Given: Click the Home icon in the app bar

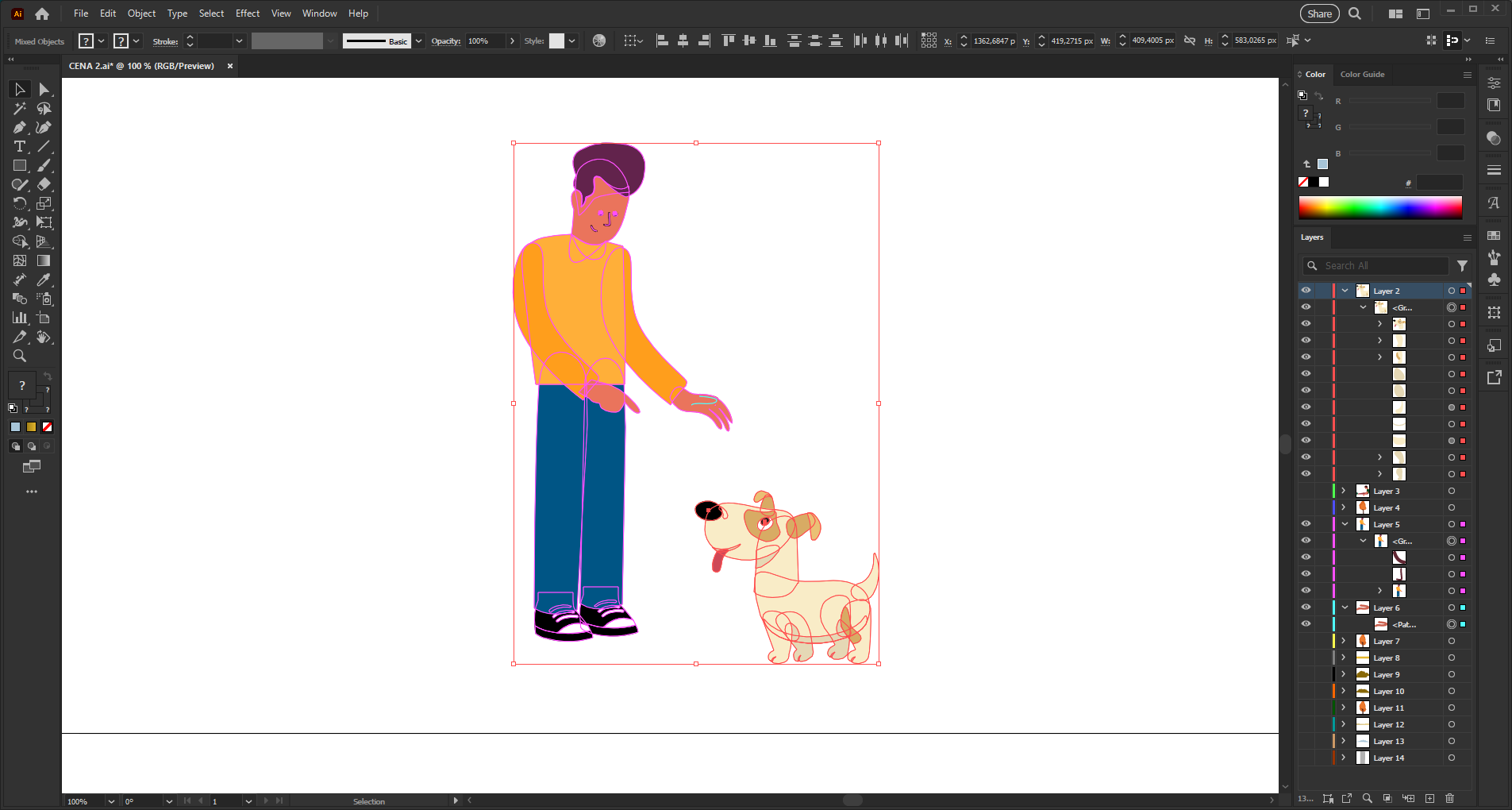Looking at the screenshot, I should [42, 13].
